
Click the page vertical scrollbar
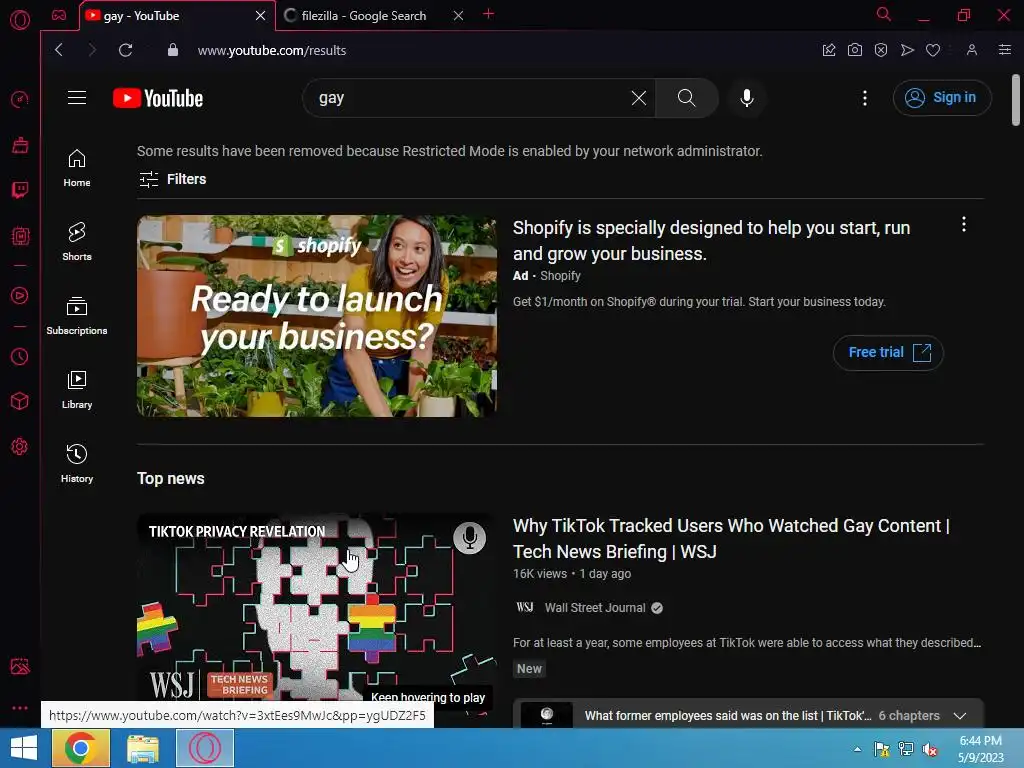(x=1016, y=99)
